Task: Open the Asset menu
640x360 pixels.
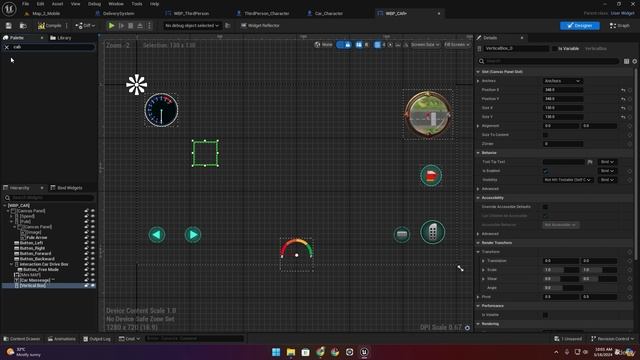Action: 57,4
